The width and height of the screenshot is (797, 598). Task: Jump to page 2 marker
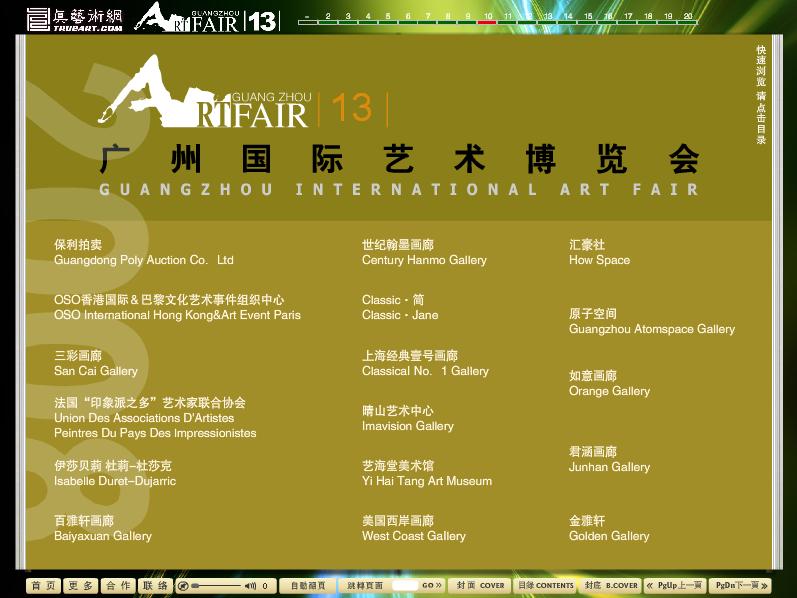click(x=328, y=19)
